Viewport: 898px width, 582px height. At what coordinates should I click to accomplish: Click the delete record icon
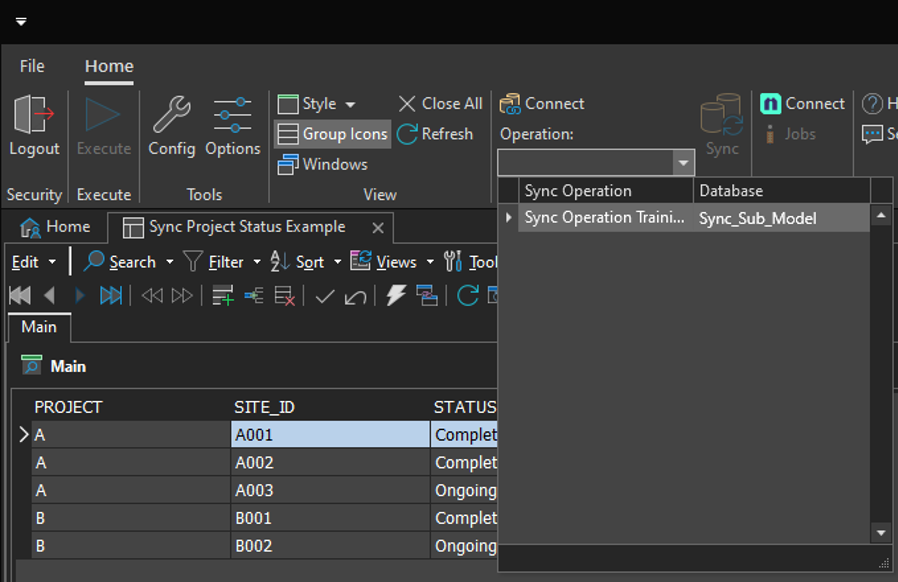(x=285, y=295)
